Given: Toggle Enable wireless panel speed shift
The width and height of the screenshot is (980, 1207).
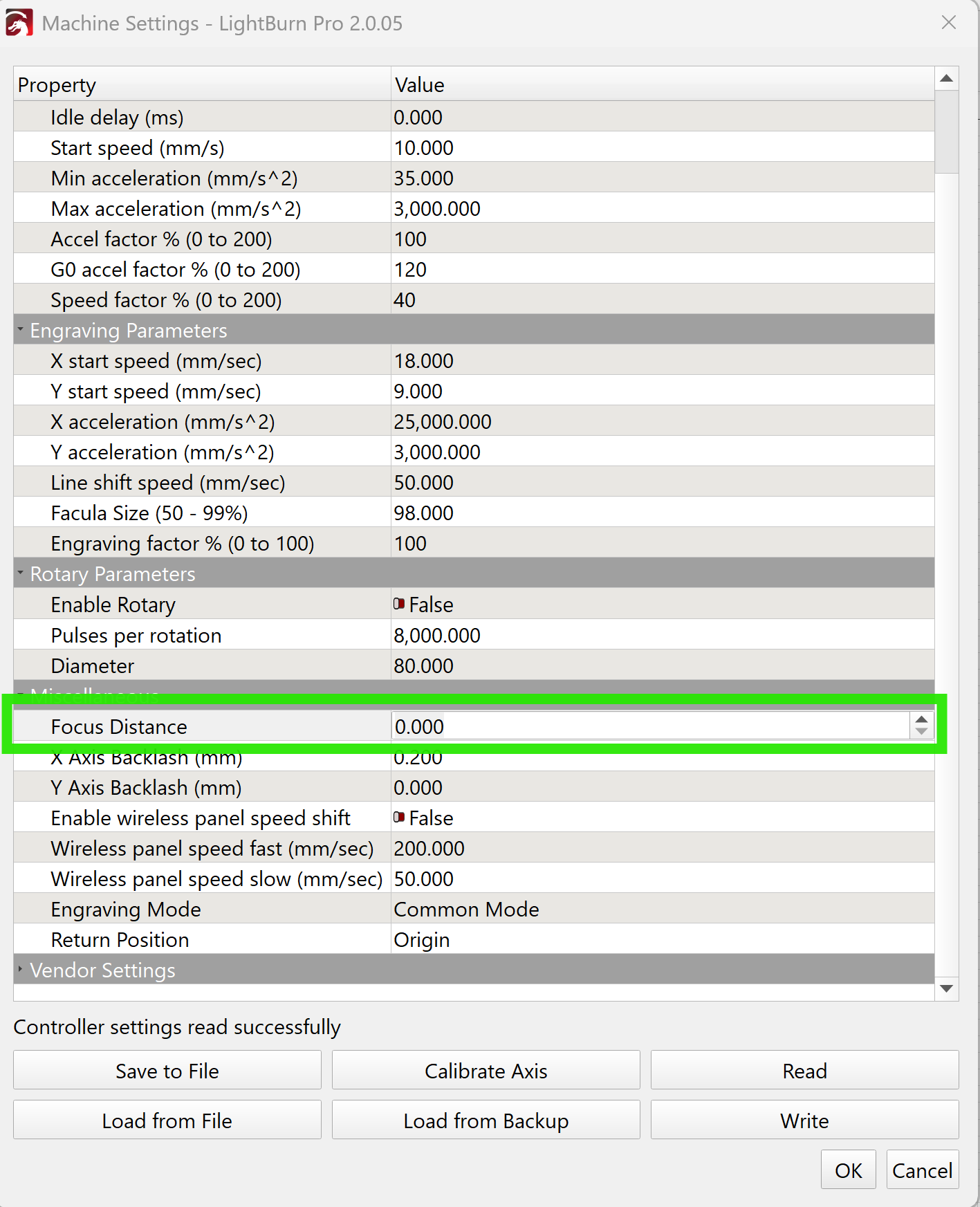Looking at the screenshot, I should coord(399,818).
